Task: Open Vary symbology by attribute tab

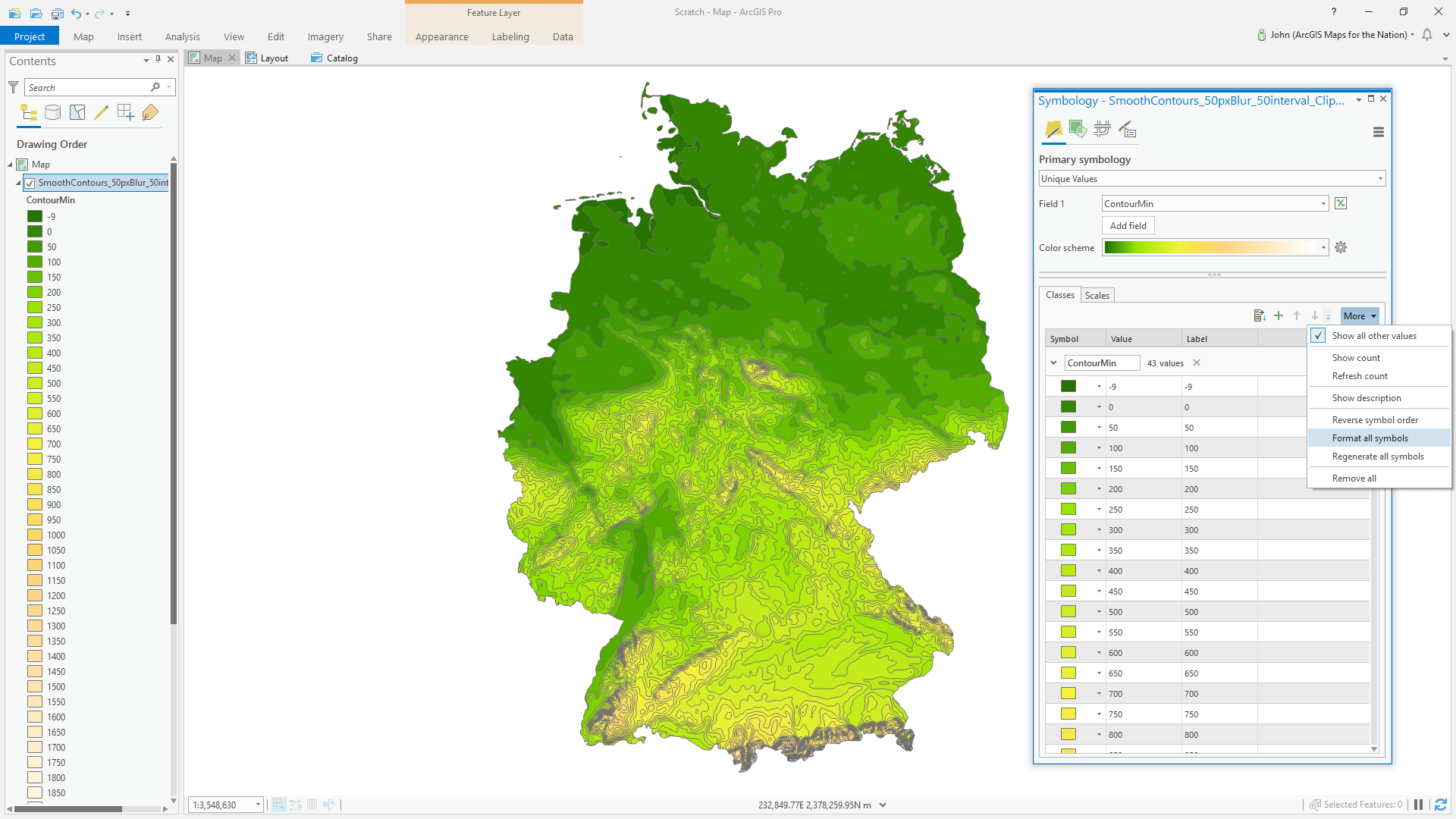Action: coord(1078,130)
